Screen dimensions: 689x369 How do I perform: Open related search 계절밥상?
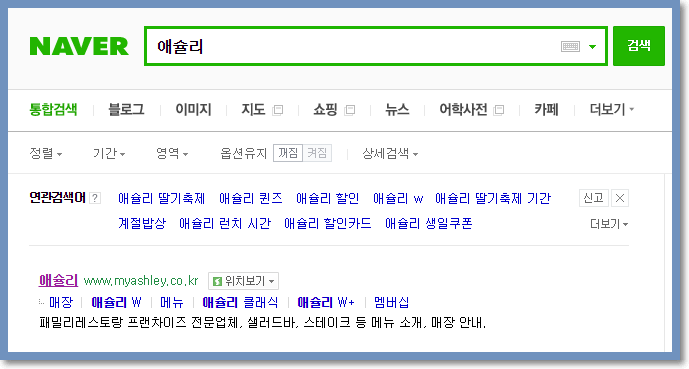point(142,224)
